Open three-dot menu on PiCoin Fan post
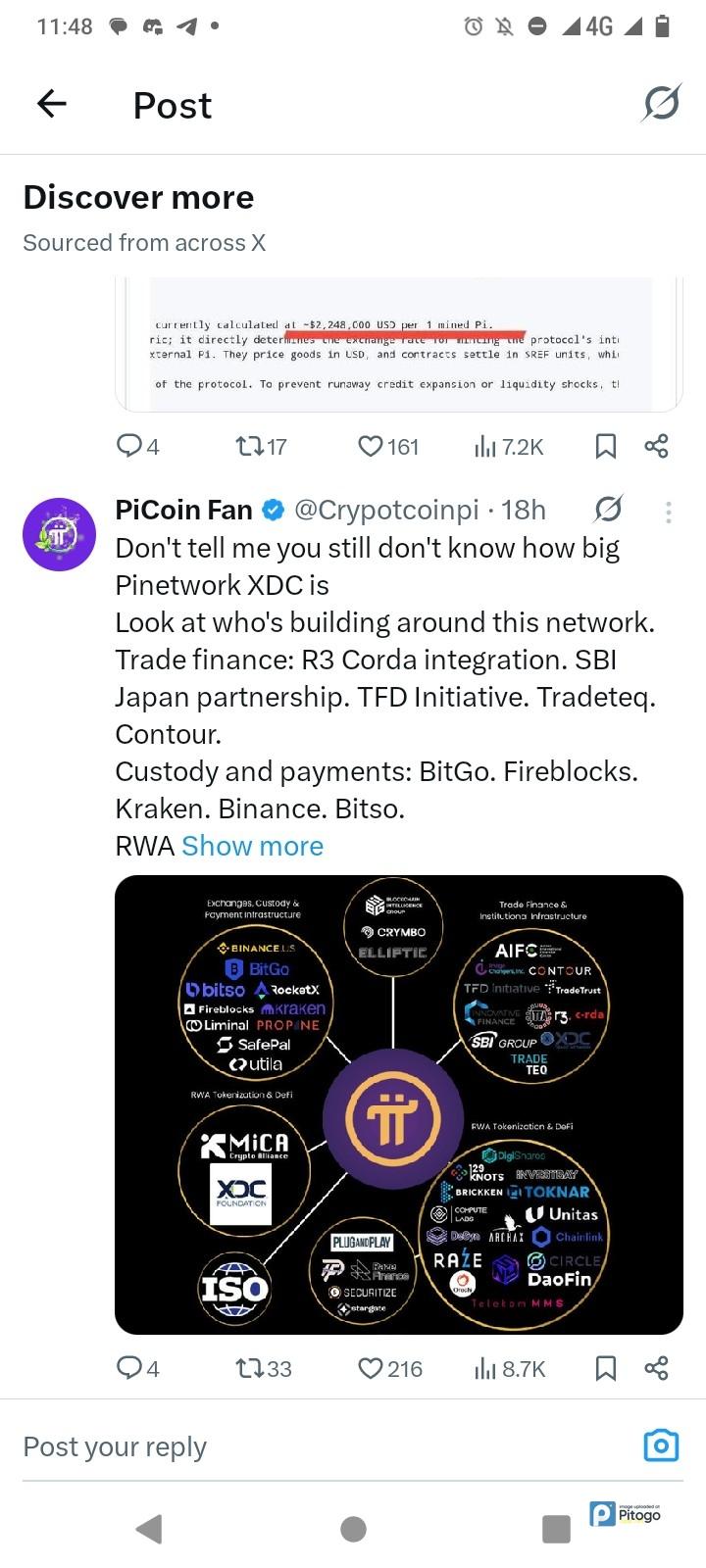The height and width of the screenshot is (1568, 706). pos(668,512)
